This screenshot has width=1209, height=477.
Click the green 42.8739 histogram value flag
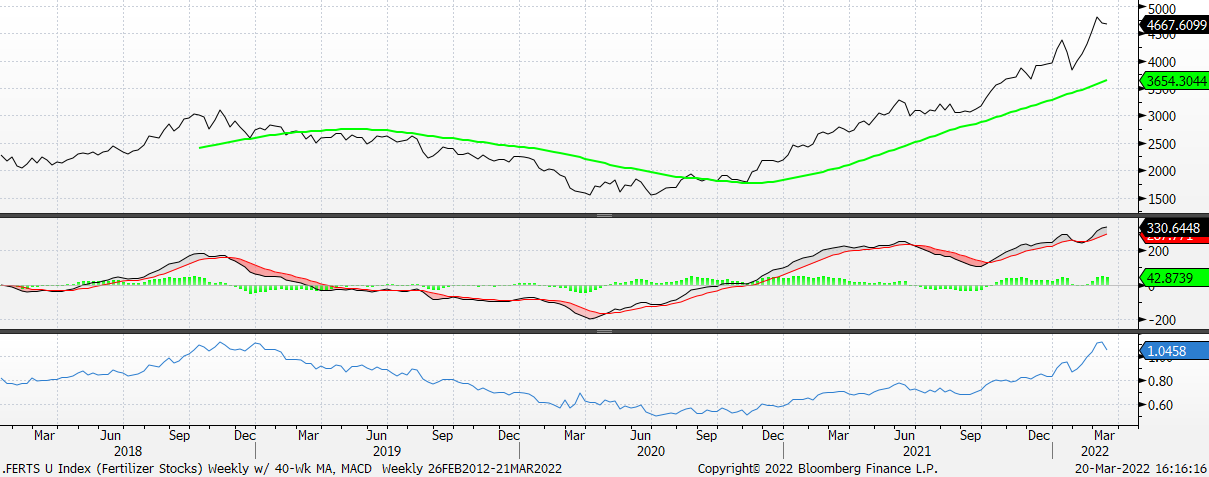(1174, 279)
